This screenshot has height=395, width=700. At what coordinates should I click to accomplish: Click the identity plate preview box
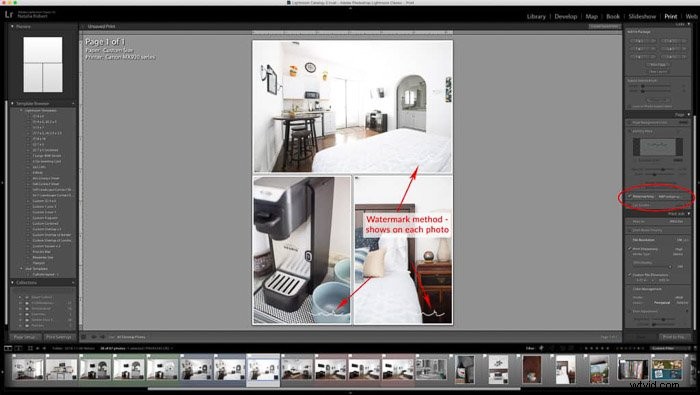click(x=658, y=146)
